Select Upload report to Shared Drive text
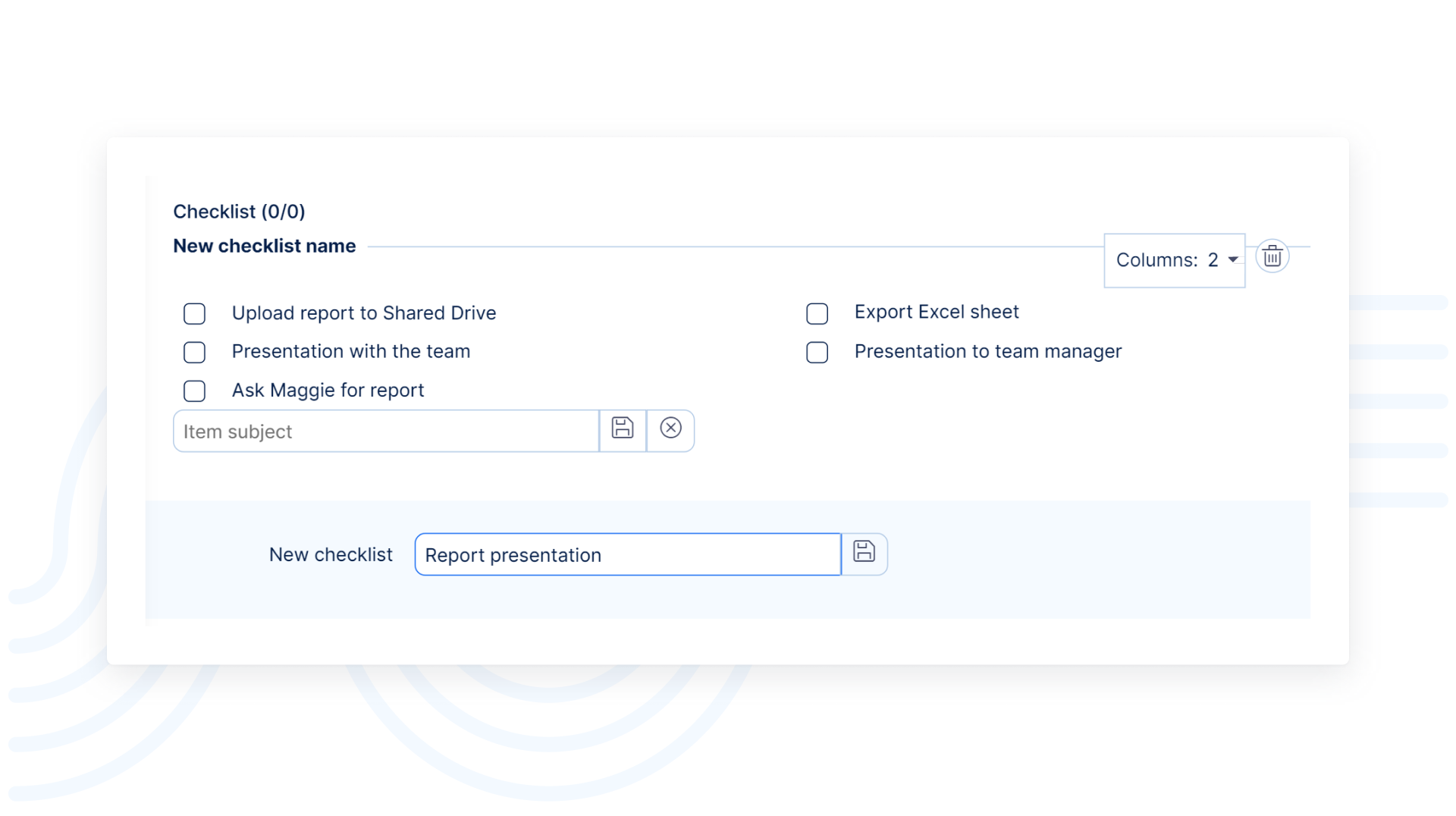Image resolution: width=1456 pixels, height=816 pixels. pyautogui.click(x=363, y=313)
